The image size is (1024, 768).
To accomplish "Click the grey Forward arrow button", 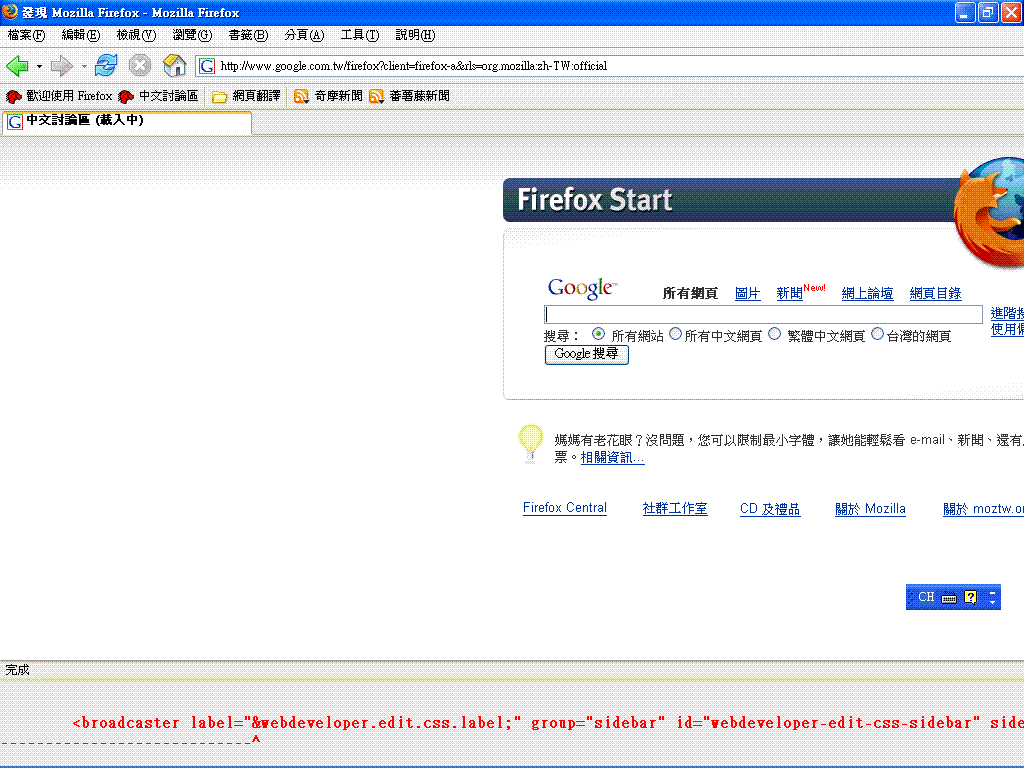I will (61, 66).
